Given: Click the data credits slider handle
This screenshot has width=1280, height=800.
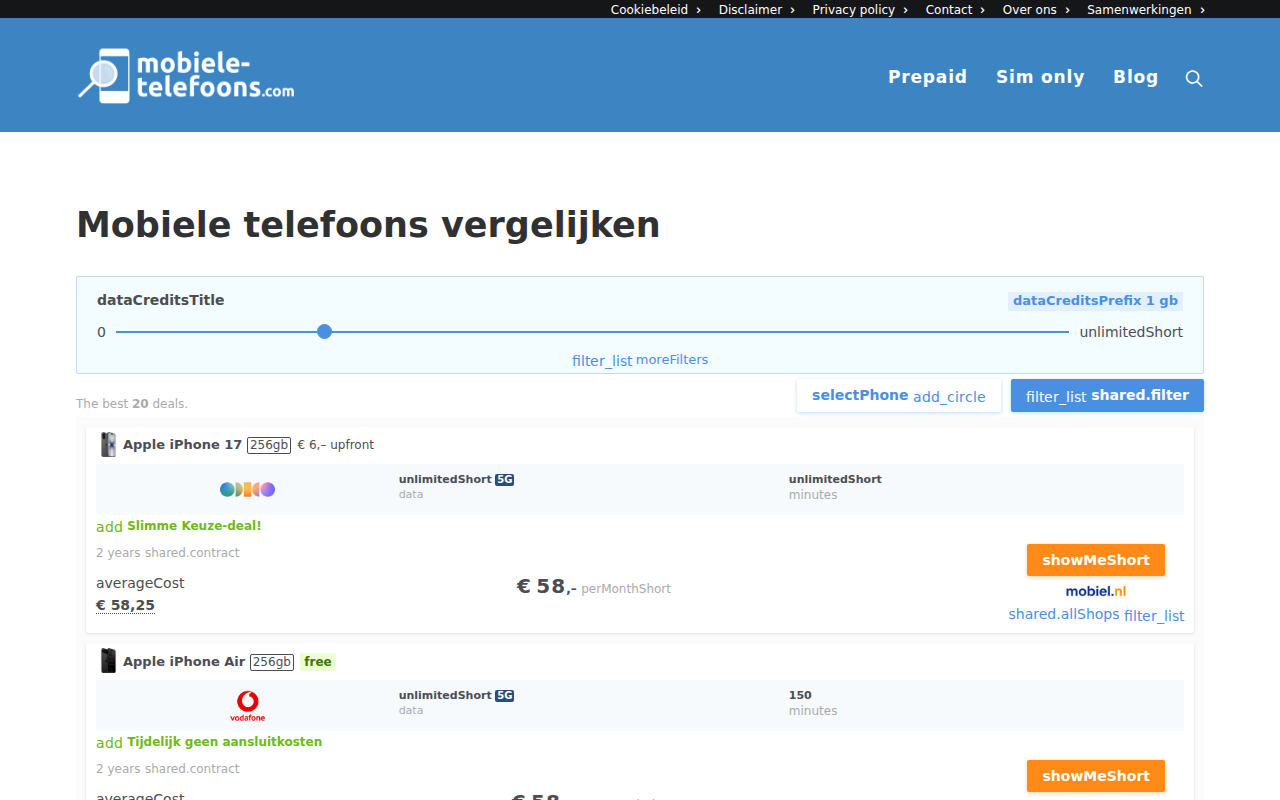Looking at the screenshot, I should [324, 331].
